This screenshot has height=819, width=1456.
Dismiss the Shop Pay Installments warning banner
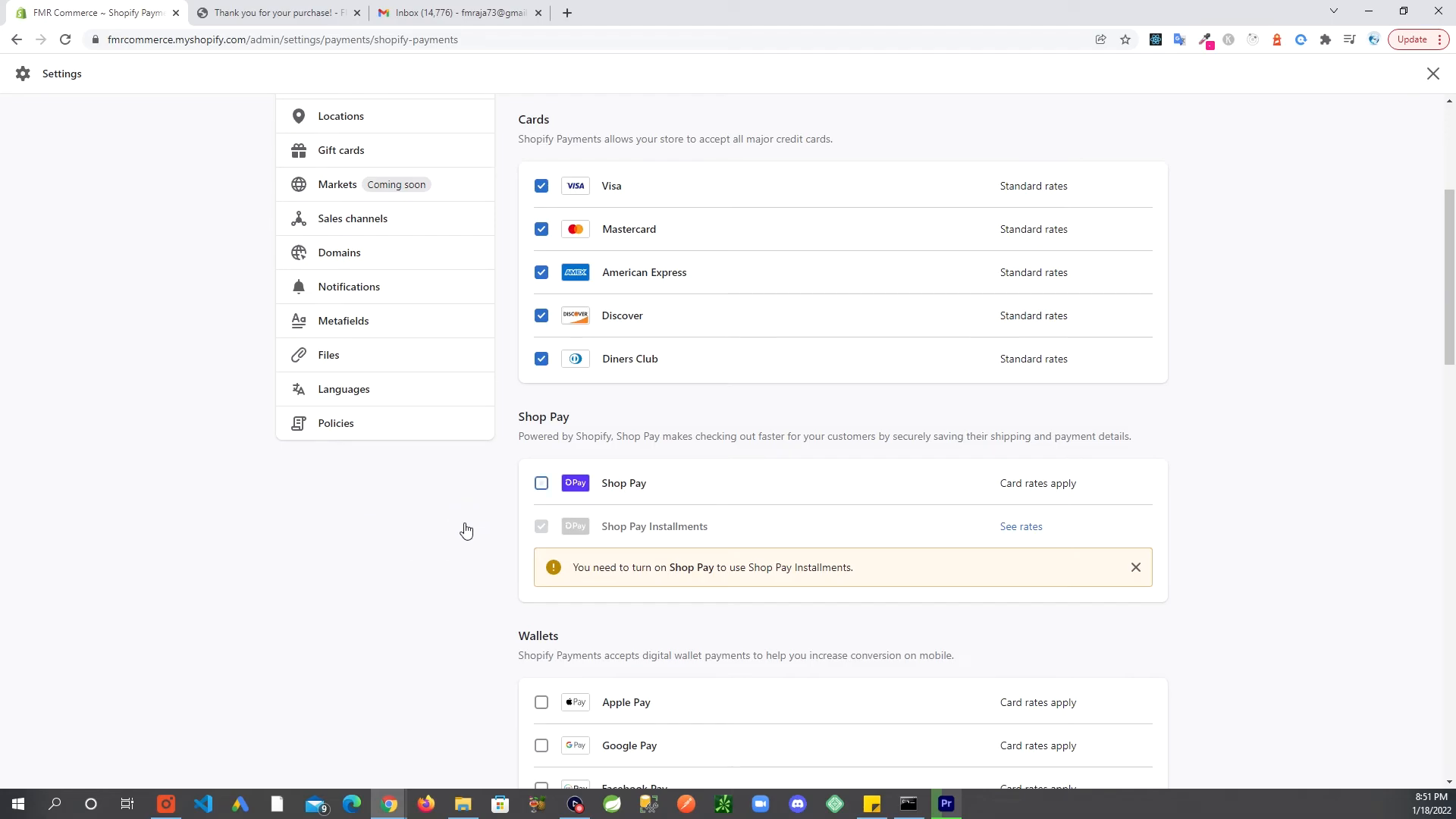1135,567
